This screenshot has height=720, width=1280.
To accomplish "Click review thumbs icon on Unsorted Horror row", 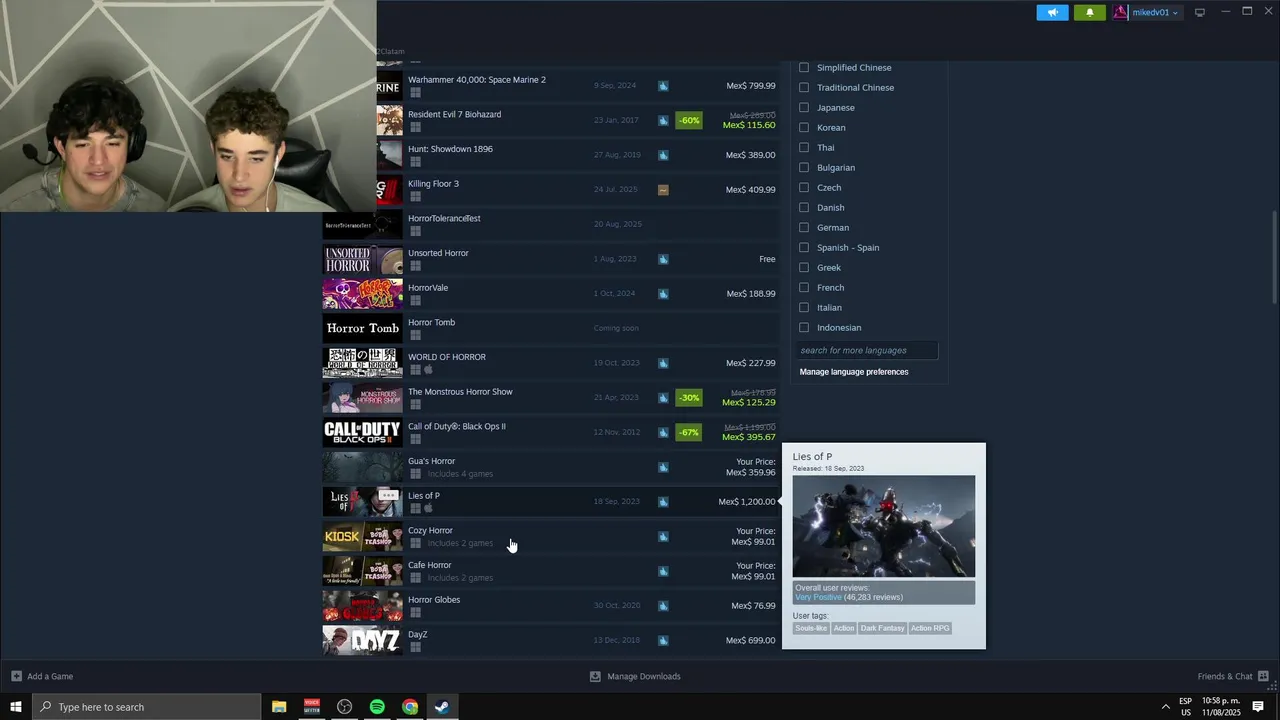I will tap(663, 259).
